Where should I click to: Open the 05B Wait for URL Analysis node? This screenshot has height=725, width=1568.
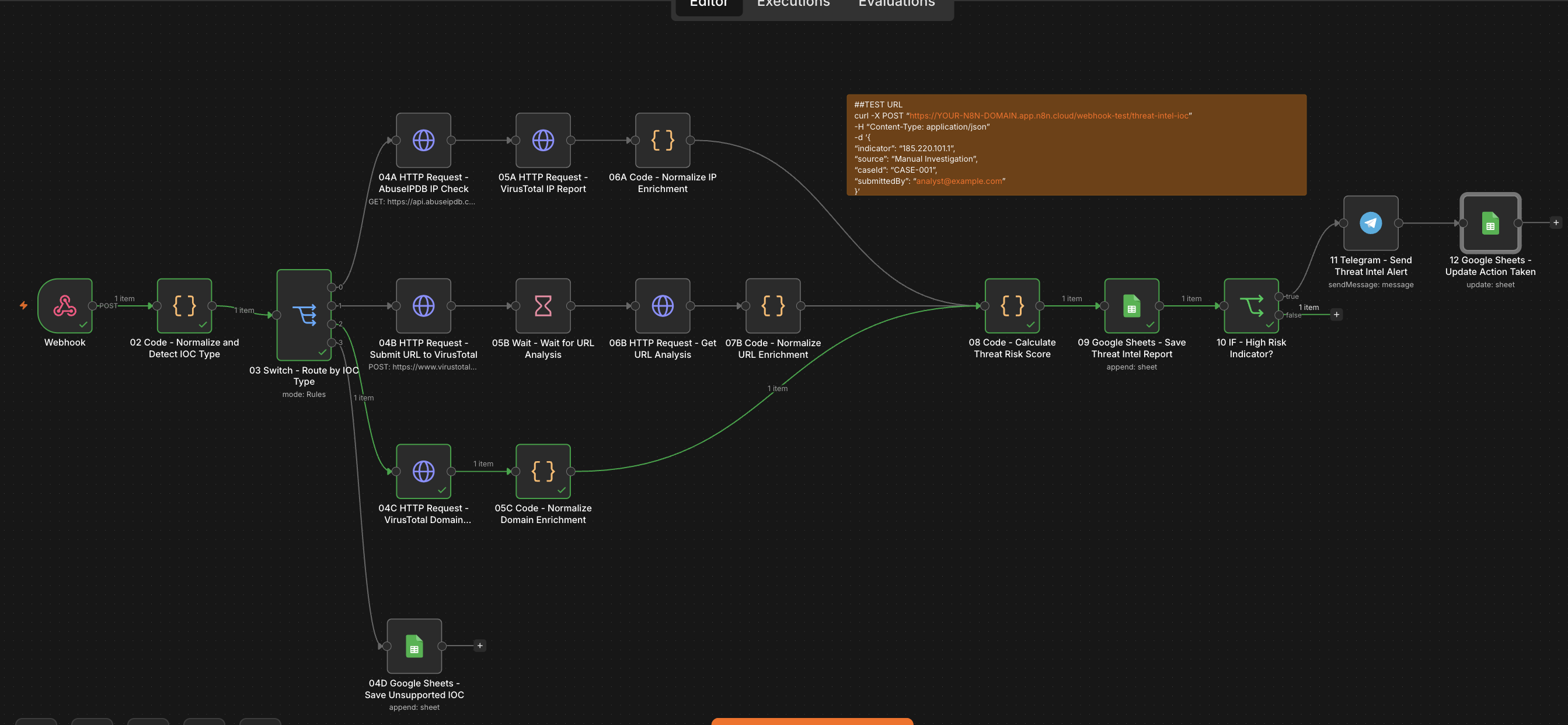[543, 305]
